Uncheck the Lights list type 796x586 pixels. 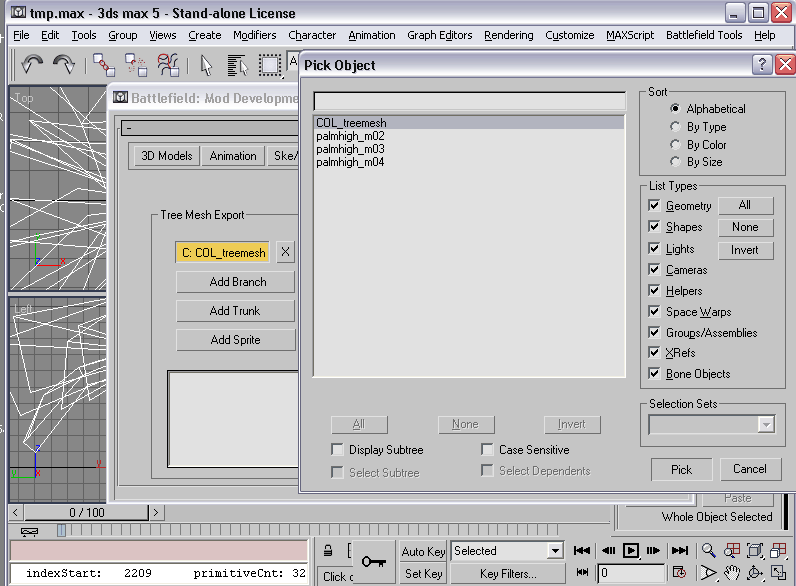click(654, 248)
